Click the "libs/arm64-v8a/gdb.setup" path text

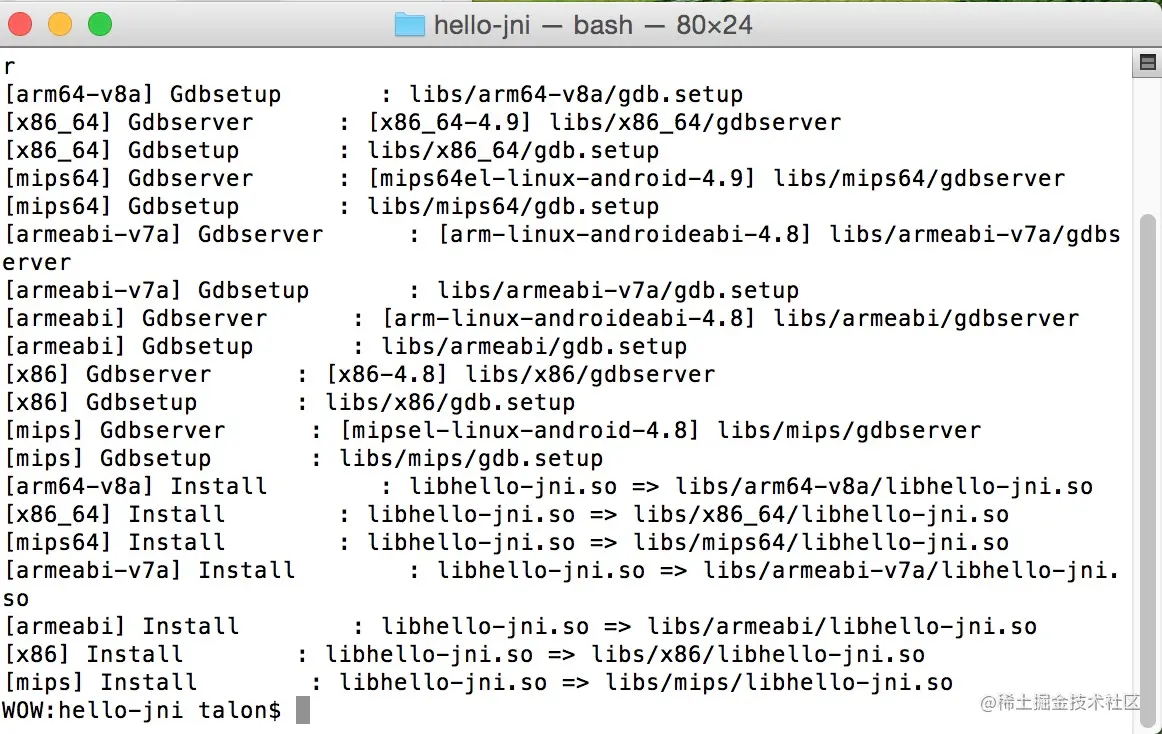576,95
